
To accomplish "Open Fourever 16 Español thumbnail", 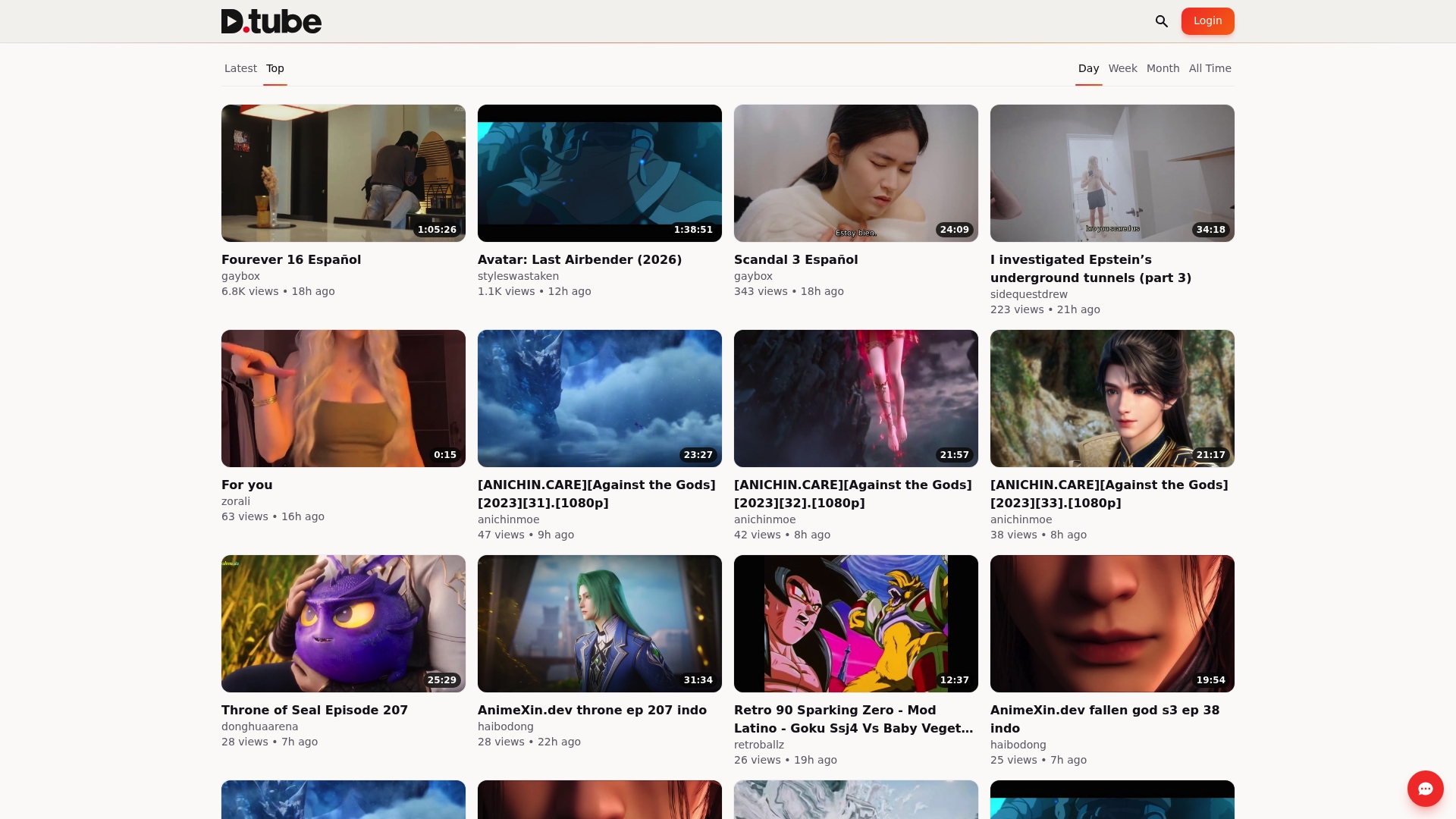I will (344, 173).
